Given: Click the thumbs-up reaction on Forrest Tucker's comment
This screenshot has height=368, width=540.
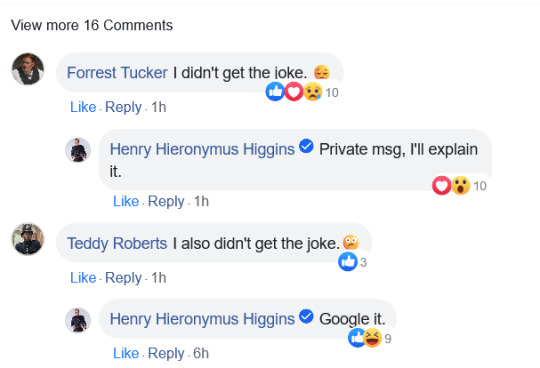Looking at the screenshot, I should click(275, 92).
